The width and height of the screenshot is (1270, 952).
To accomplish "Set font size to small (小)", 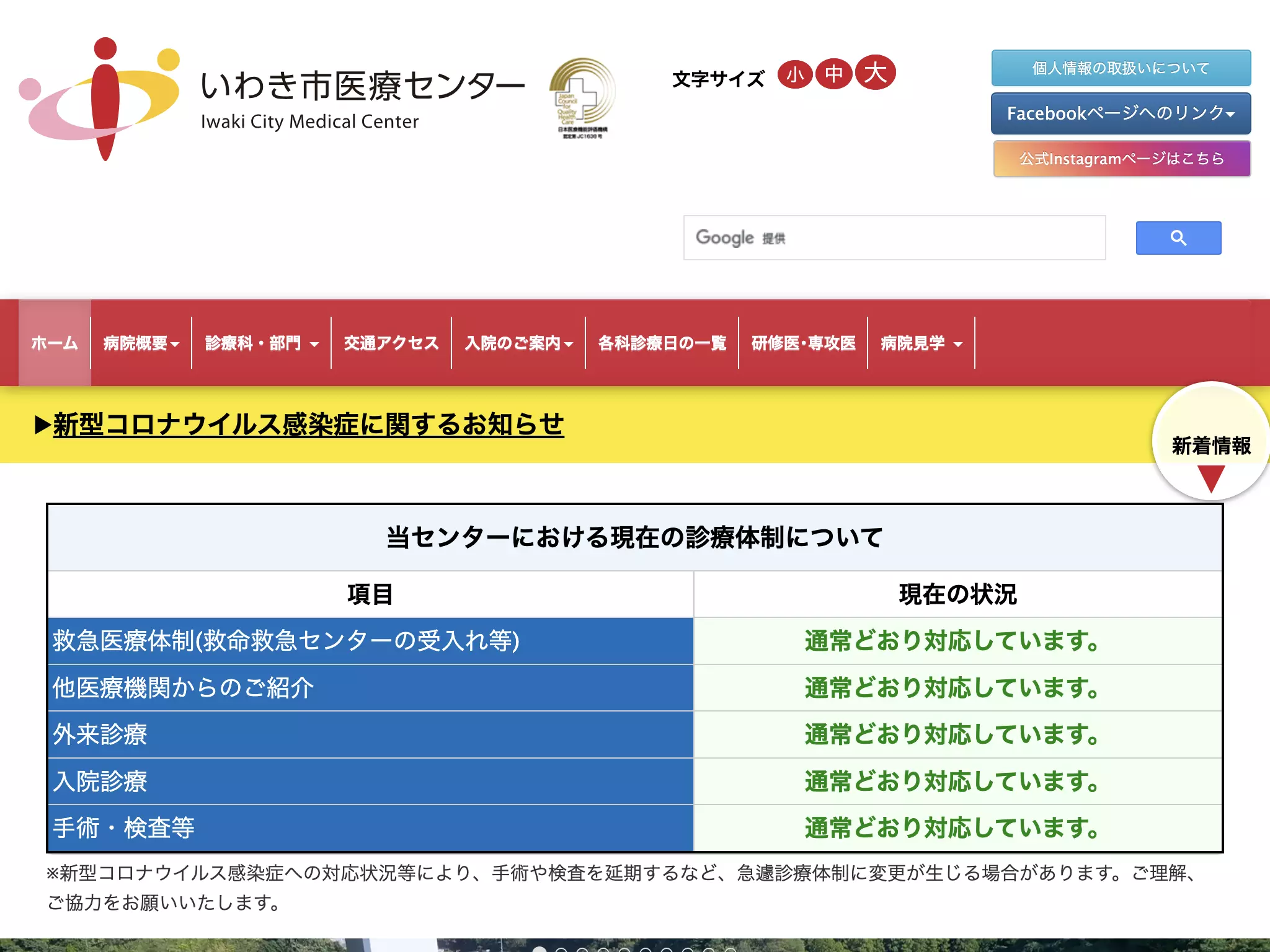I will pyautogui.click(x=795, y=74).
